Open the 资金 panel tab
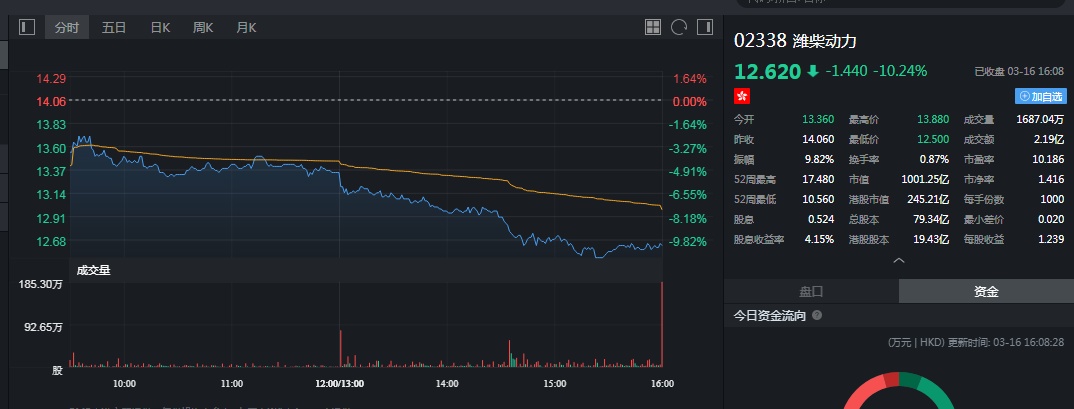Viewport: 1074px width, 409px height. [986, 291]
